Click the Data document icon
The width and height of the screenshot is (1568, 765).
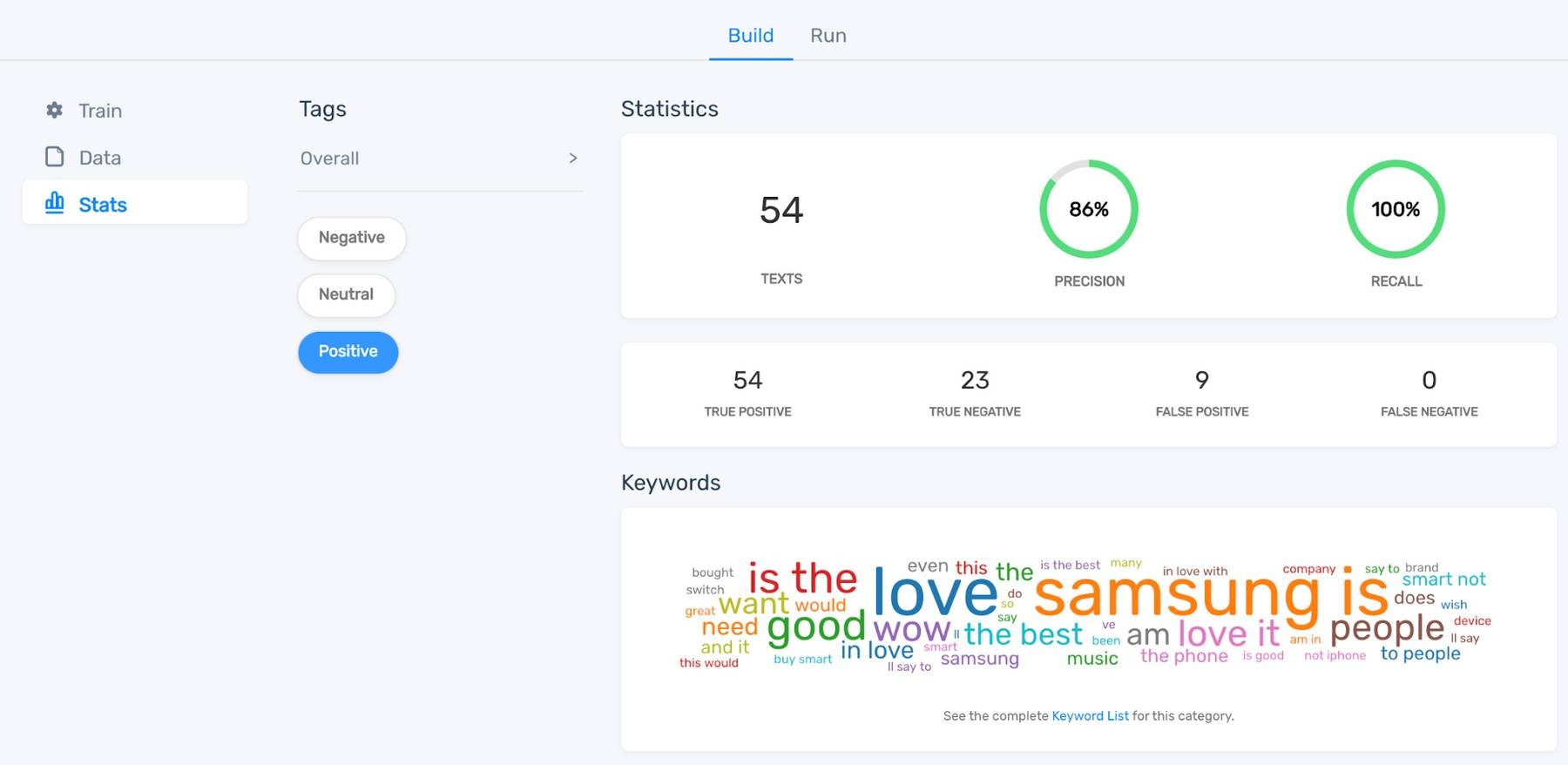tap(55, 157)
